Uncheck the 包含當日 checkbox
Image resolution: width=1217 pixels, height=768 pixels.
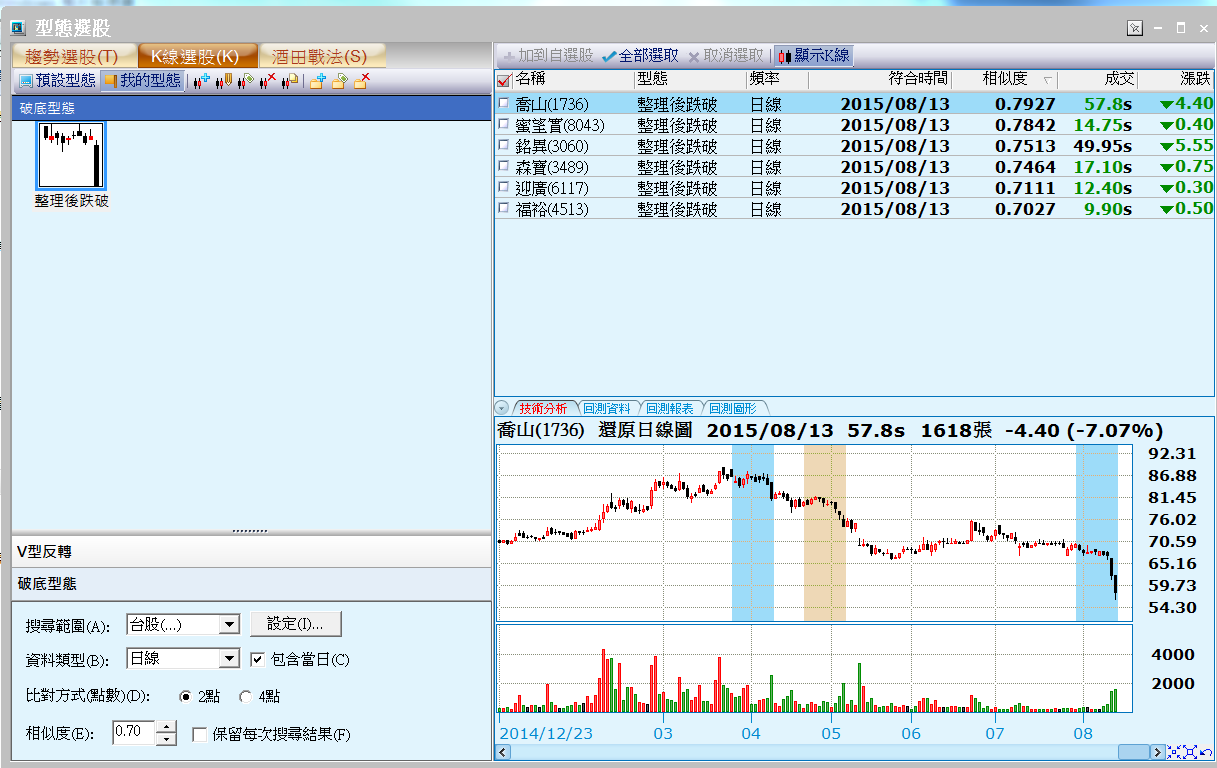click(257, 659)
